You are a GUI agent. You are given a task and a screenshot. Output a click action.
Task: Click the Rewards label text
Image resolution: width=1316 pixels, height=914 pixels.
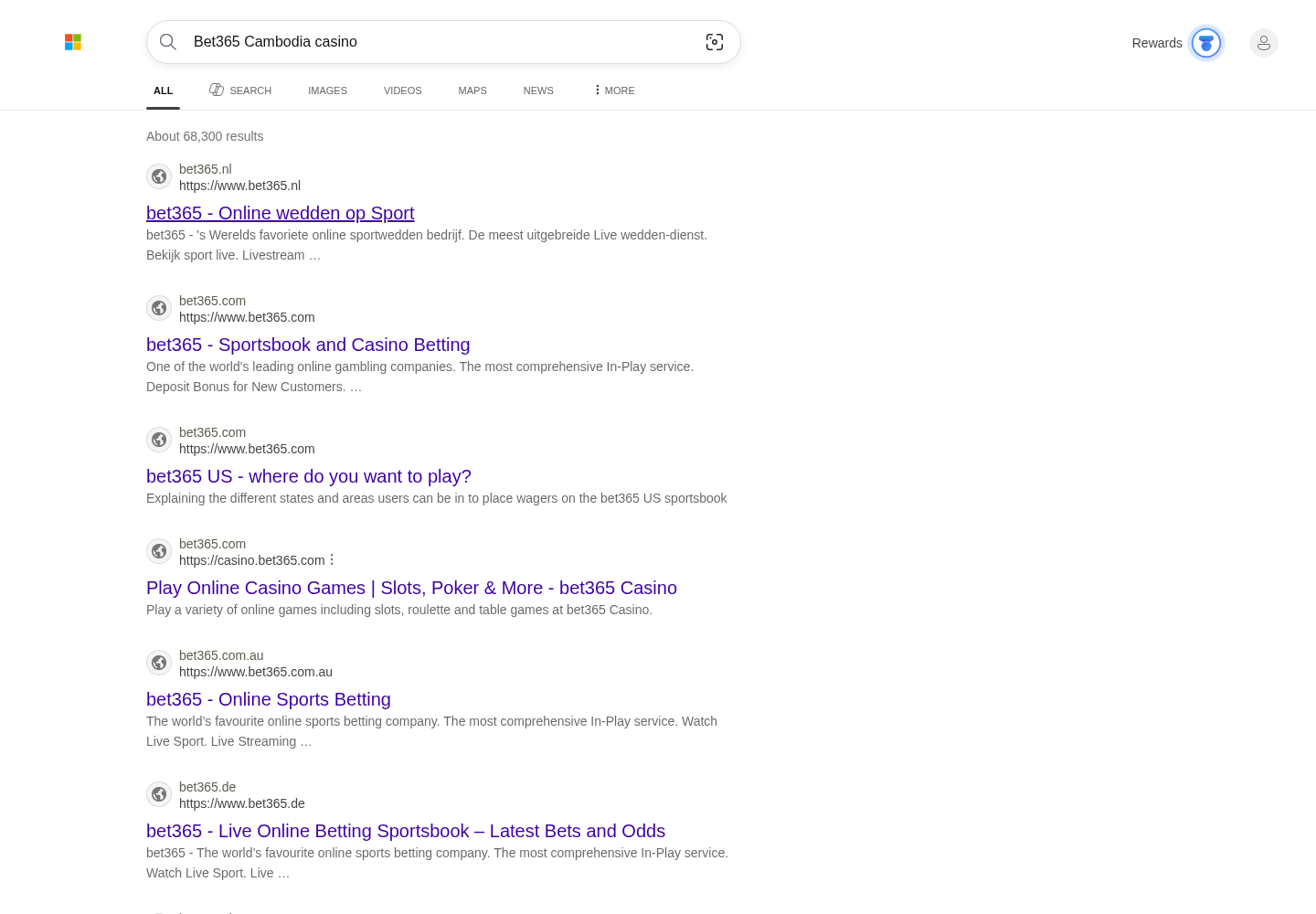(1157, 43)
